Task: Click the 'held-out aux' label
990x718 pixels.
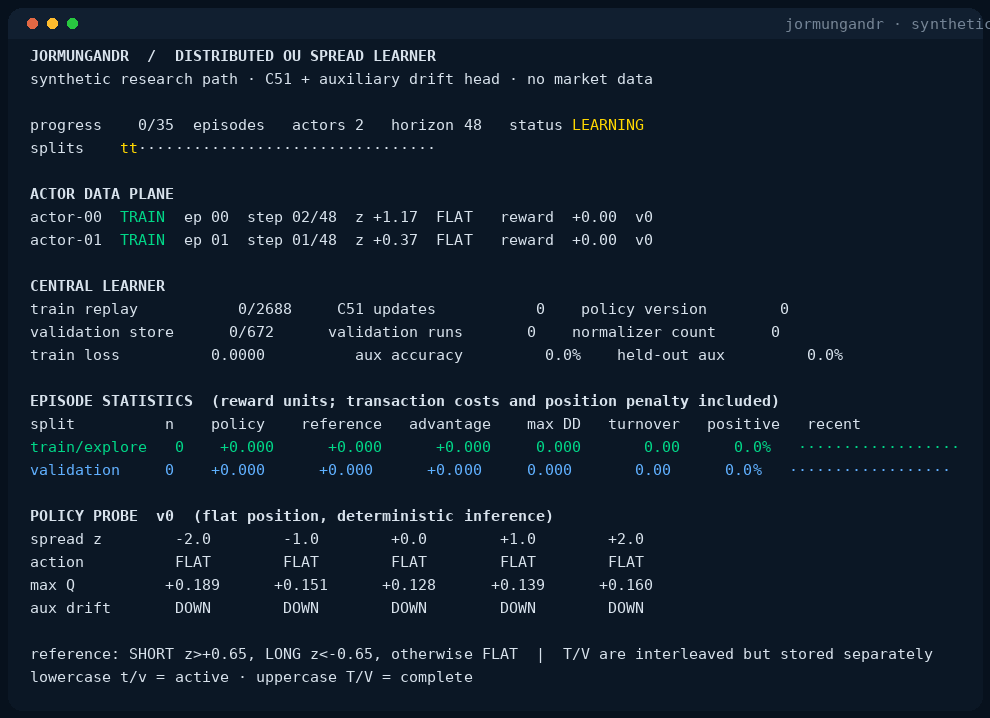Action: 671,356
